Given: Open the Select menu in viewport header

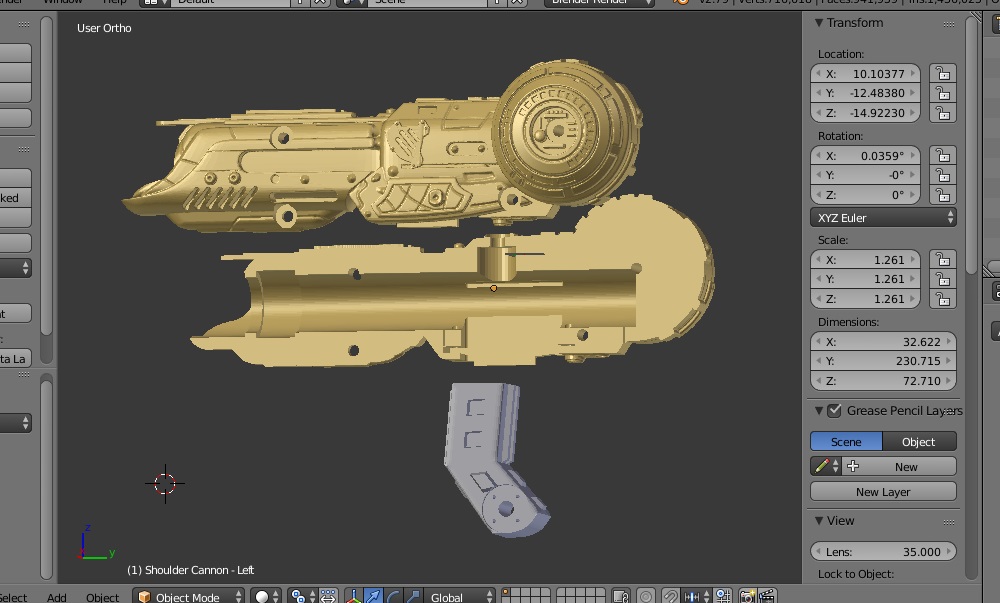Looking at the screenshot, I should click(13, 597).
